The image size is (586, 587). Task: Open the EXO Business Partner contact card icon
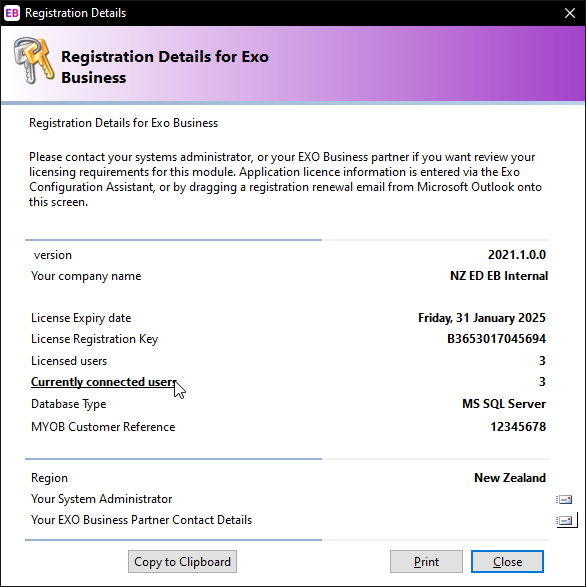pos(565,520)
